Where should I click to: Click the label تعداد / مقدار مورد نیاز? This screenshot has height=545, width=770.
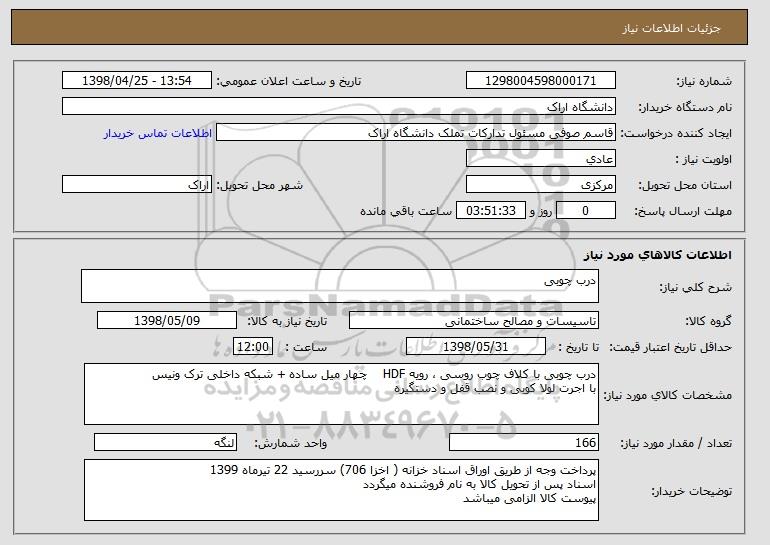click(676, 443)
